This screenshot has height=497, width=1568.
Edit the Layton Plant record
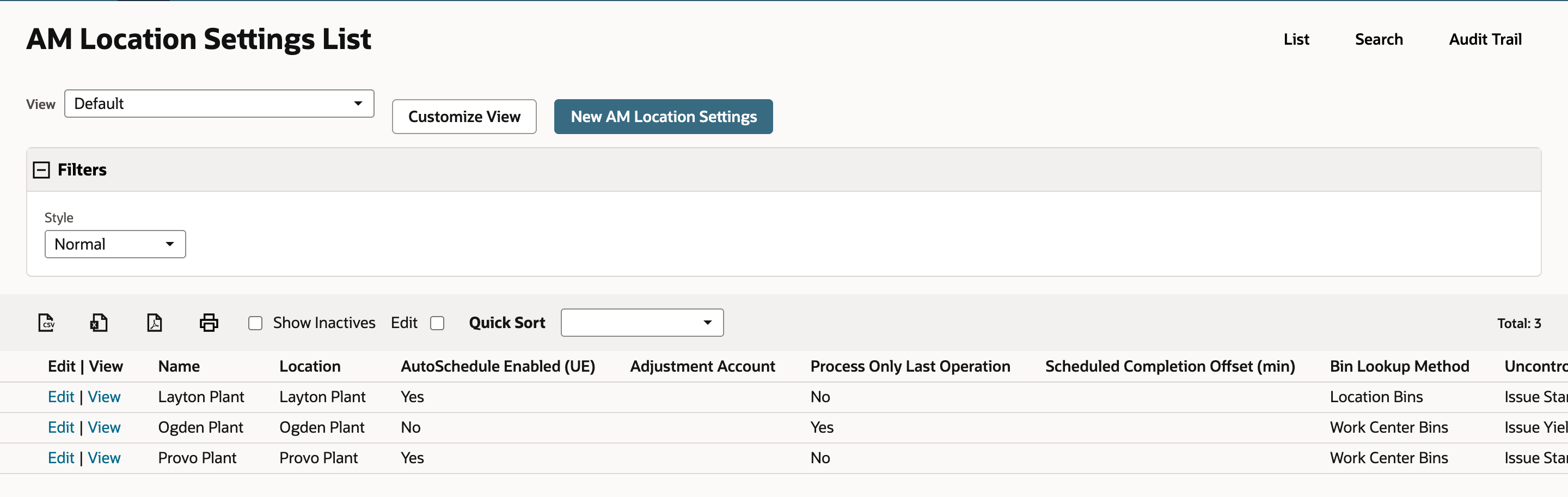coord(61,397)
